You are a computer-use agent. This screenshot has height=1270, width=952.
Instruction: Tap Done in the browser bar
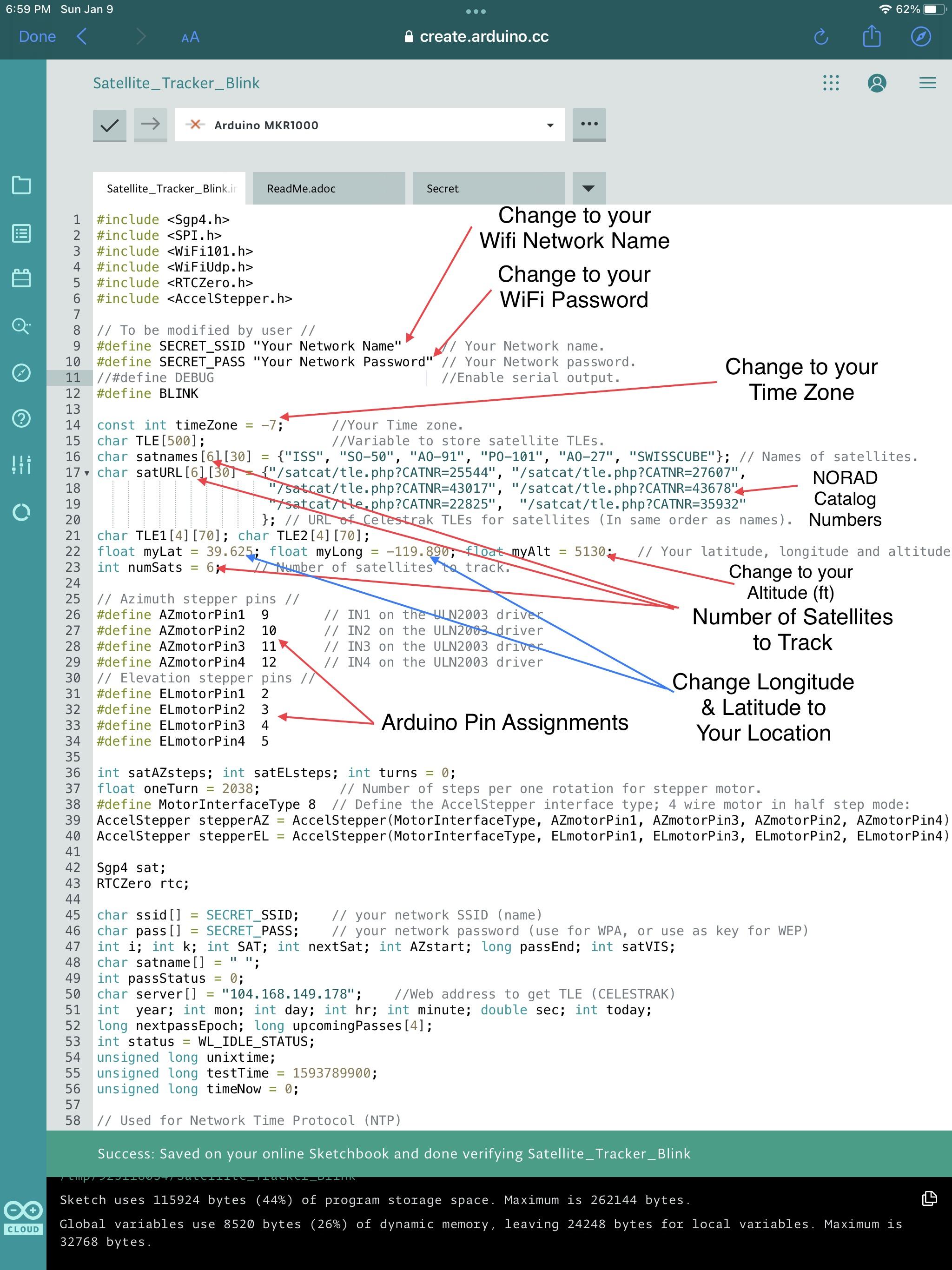click(x=37, y=37)
